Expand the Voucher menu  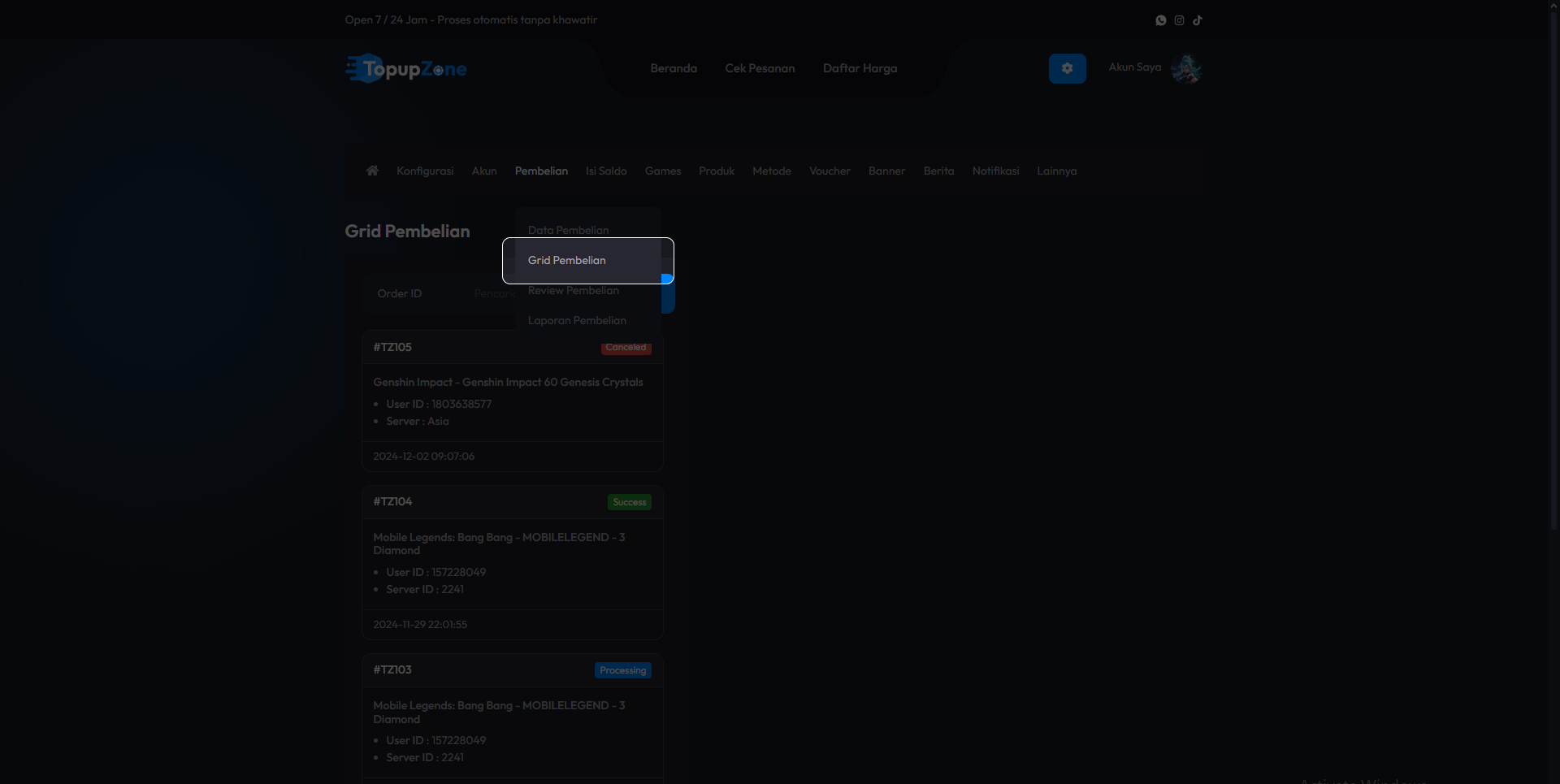830,171
